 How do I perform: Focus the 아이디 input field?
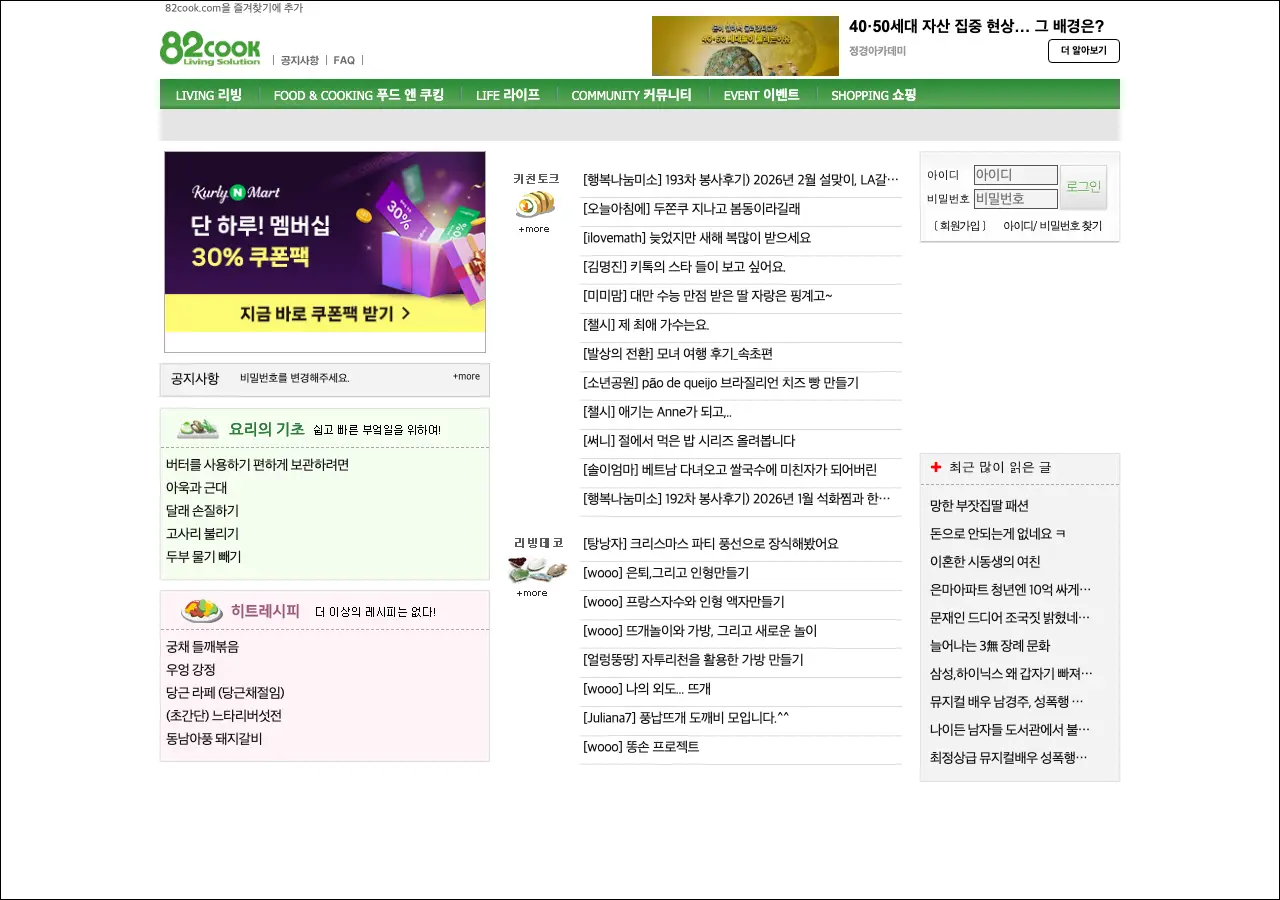click(x=1015, y=175)
